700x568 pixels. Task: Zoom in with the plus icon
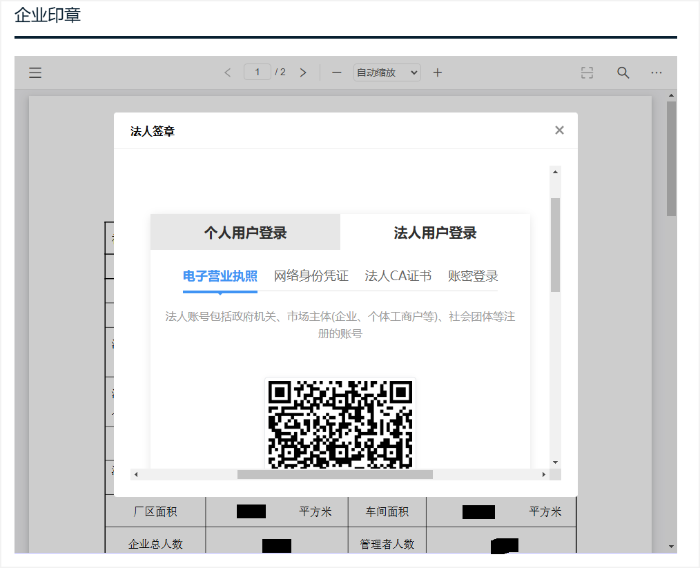click(438, 72)
